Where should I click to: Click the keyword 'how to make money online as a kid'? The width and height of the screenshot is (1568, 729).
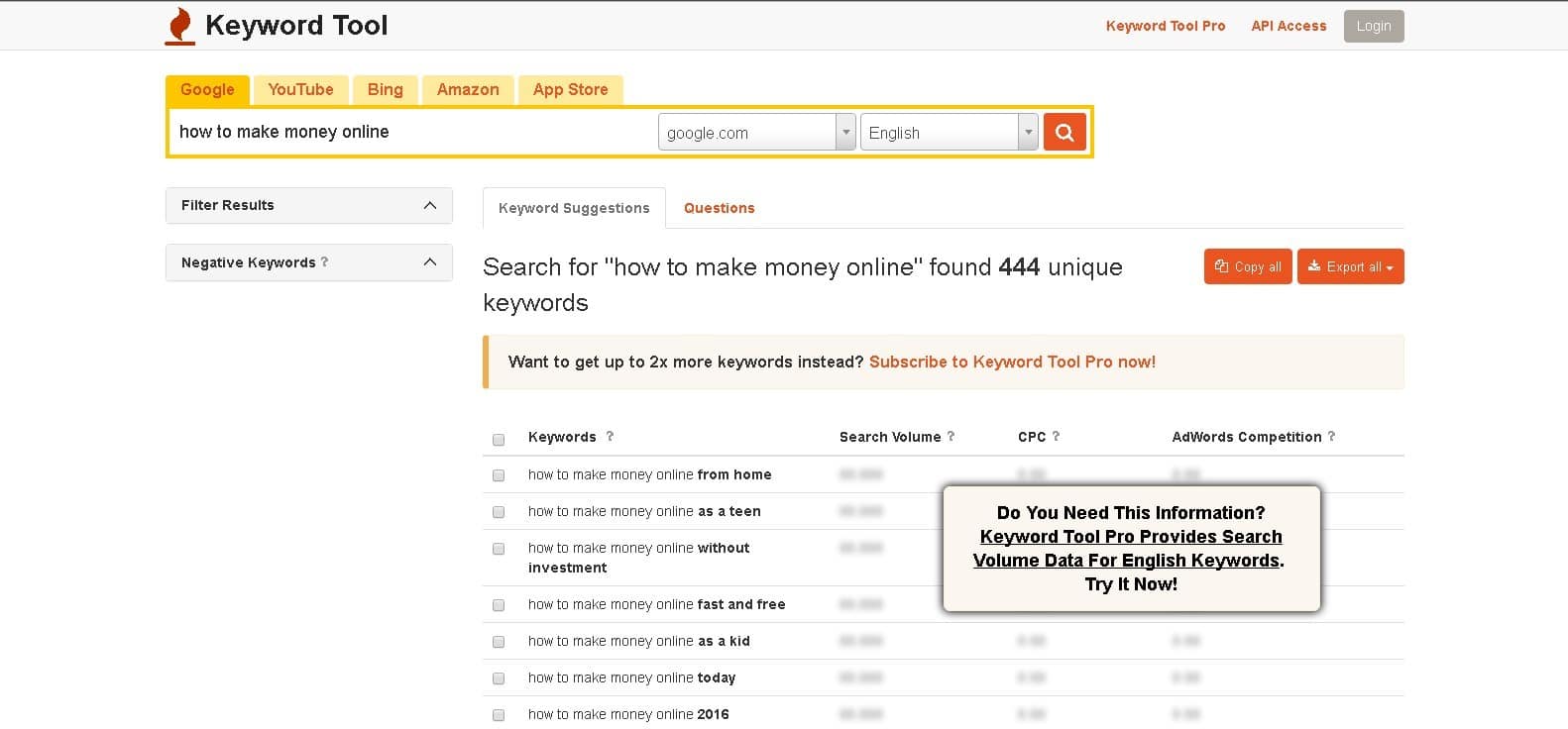[639, 641]
